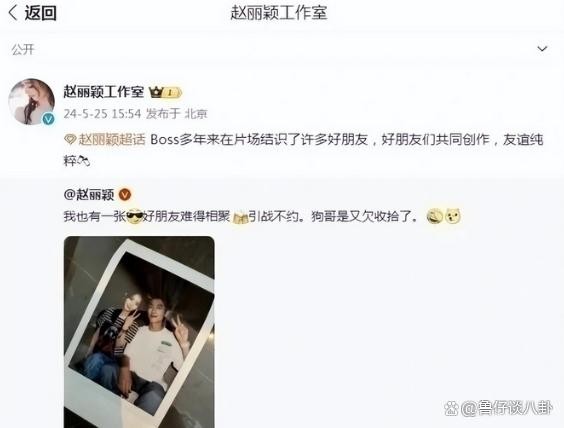This screenshot has height=428, width=564.
Task: Open reposted text 我也有一张 post
Action: (241, 217)
